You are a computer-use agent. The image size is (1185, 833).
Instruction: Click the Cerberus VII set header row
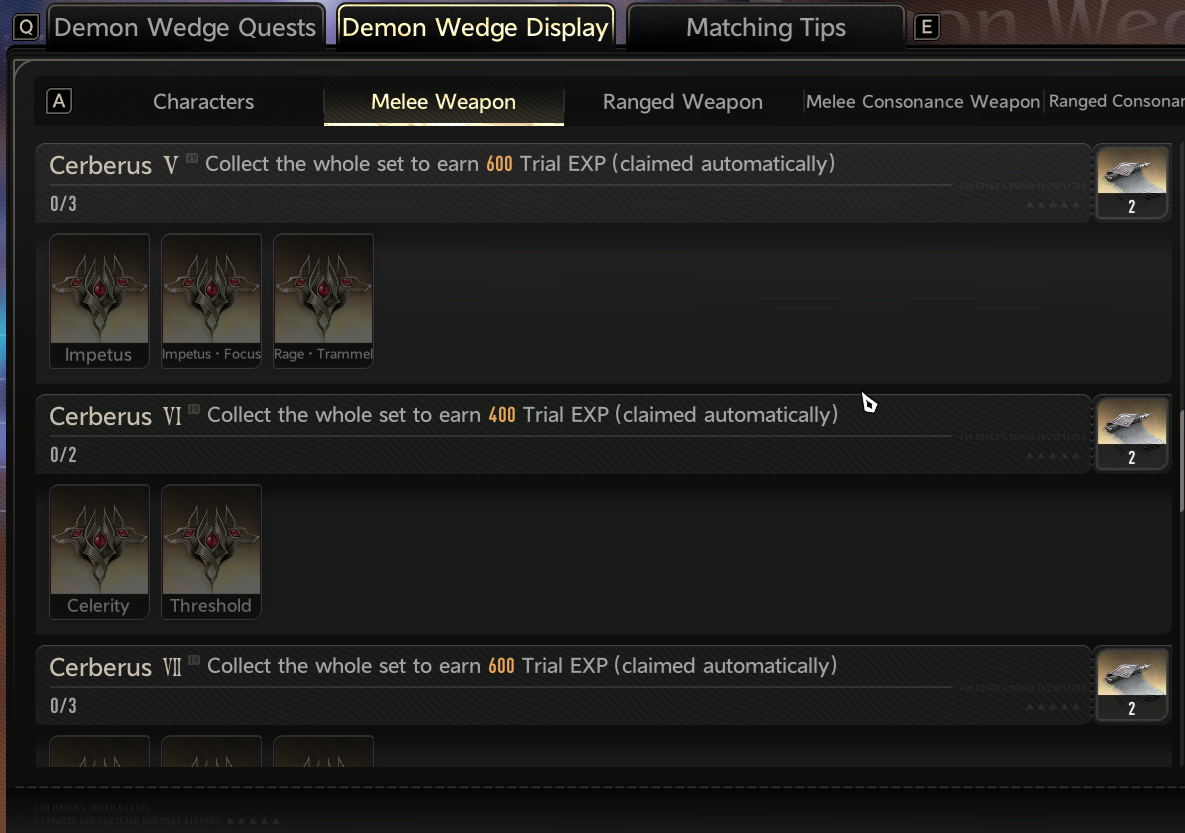pyautogui.click(x=564, y=684)
